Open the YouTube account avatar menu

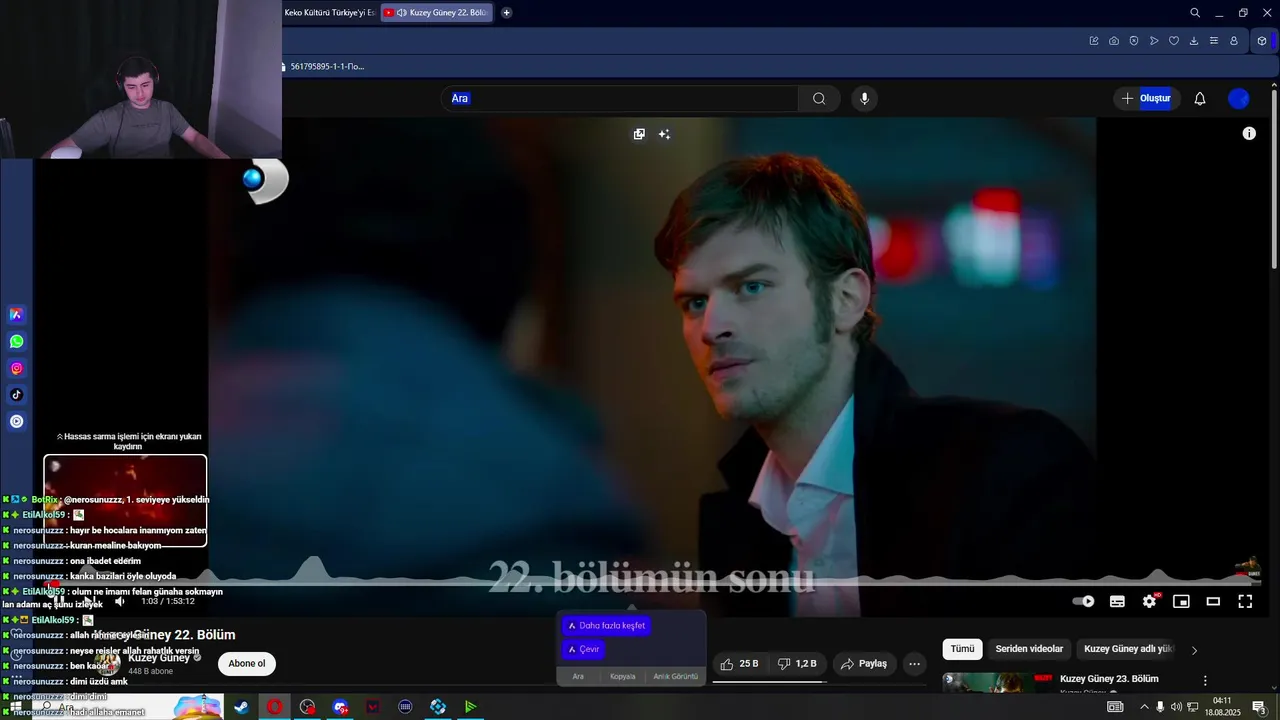[1238, 98]
